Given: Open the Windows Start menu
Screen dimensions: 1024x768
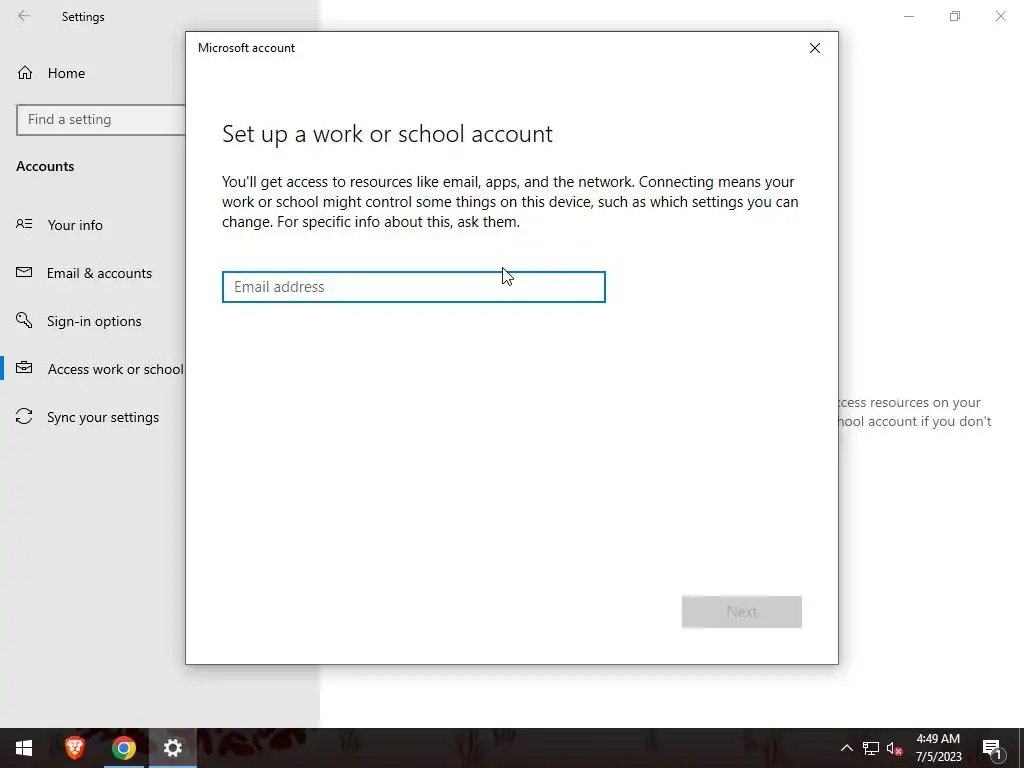Looking at the screenshot, I should tap(24, 748).
